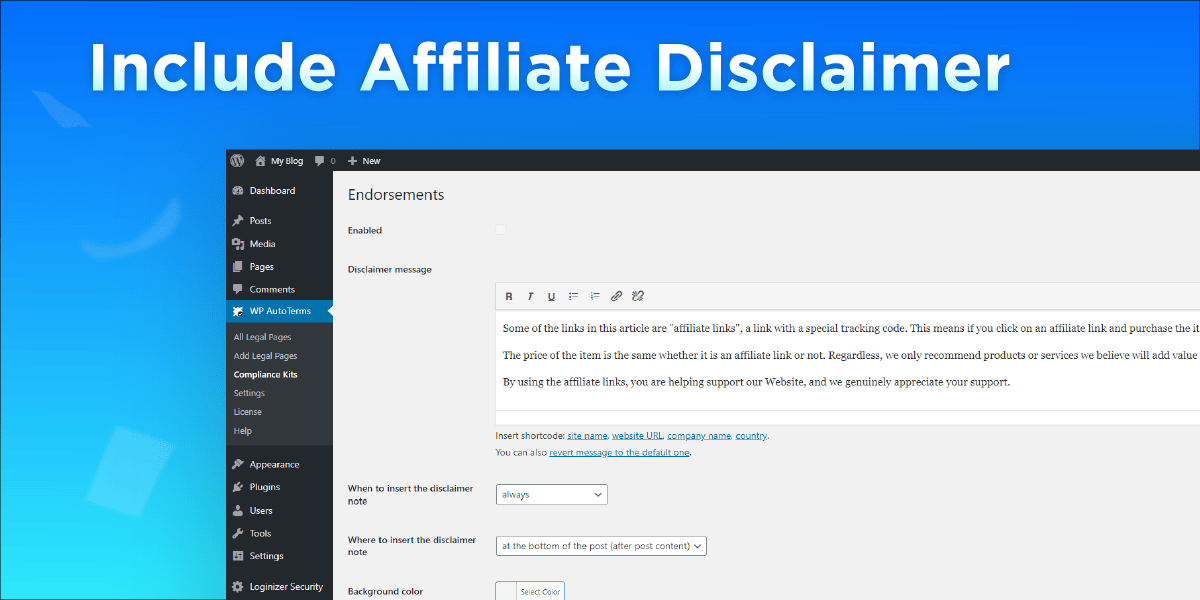
Task: Click the Plugins plug icon
Action: click(x=238, y=488)
